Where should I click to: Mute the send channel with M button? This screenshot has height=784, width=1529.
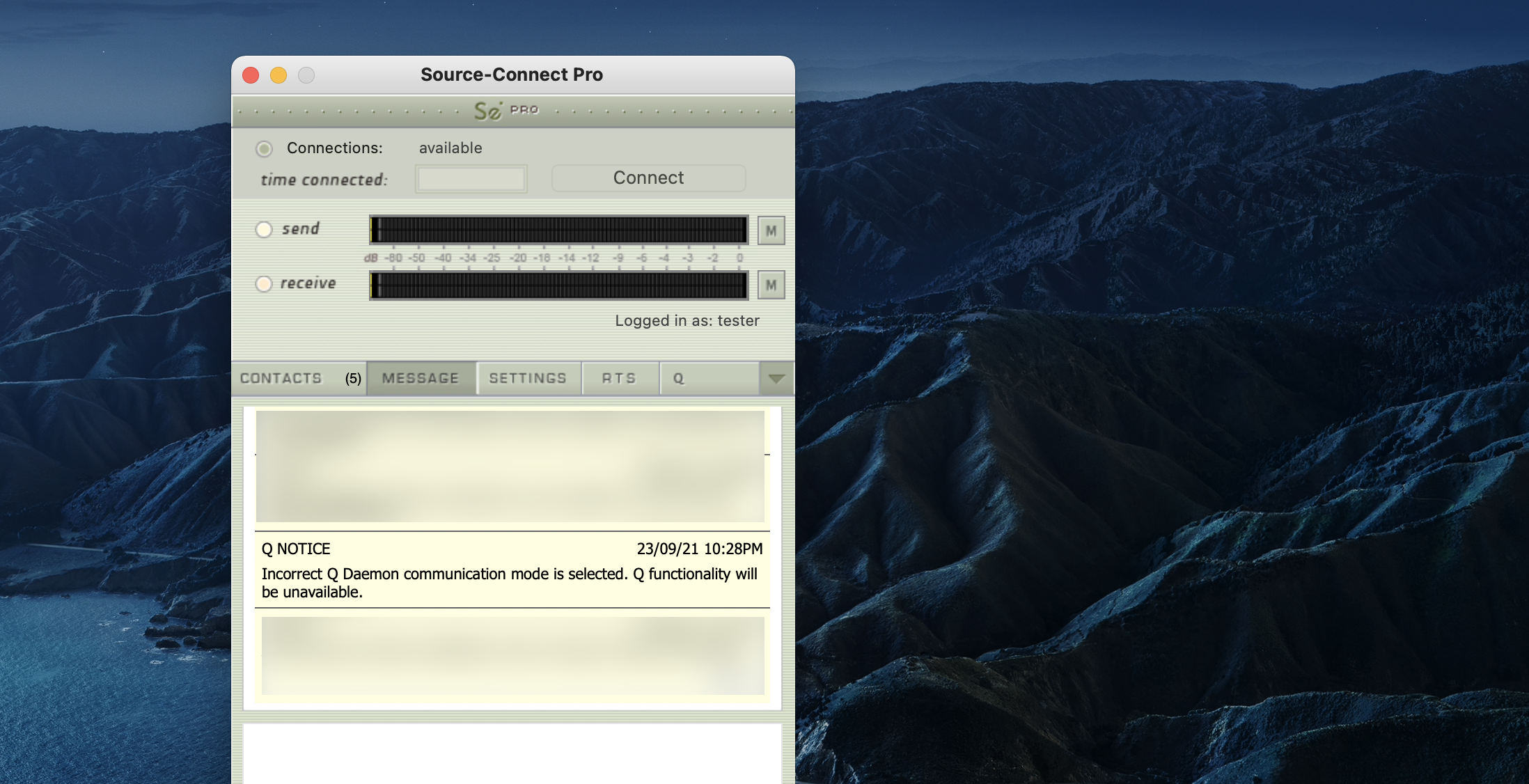[x=771, y=230]
